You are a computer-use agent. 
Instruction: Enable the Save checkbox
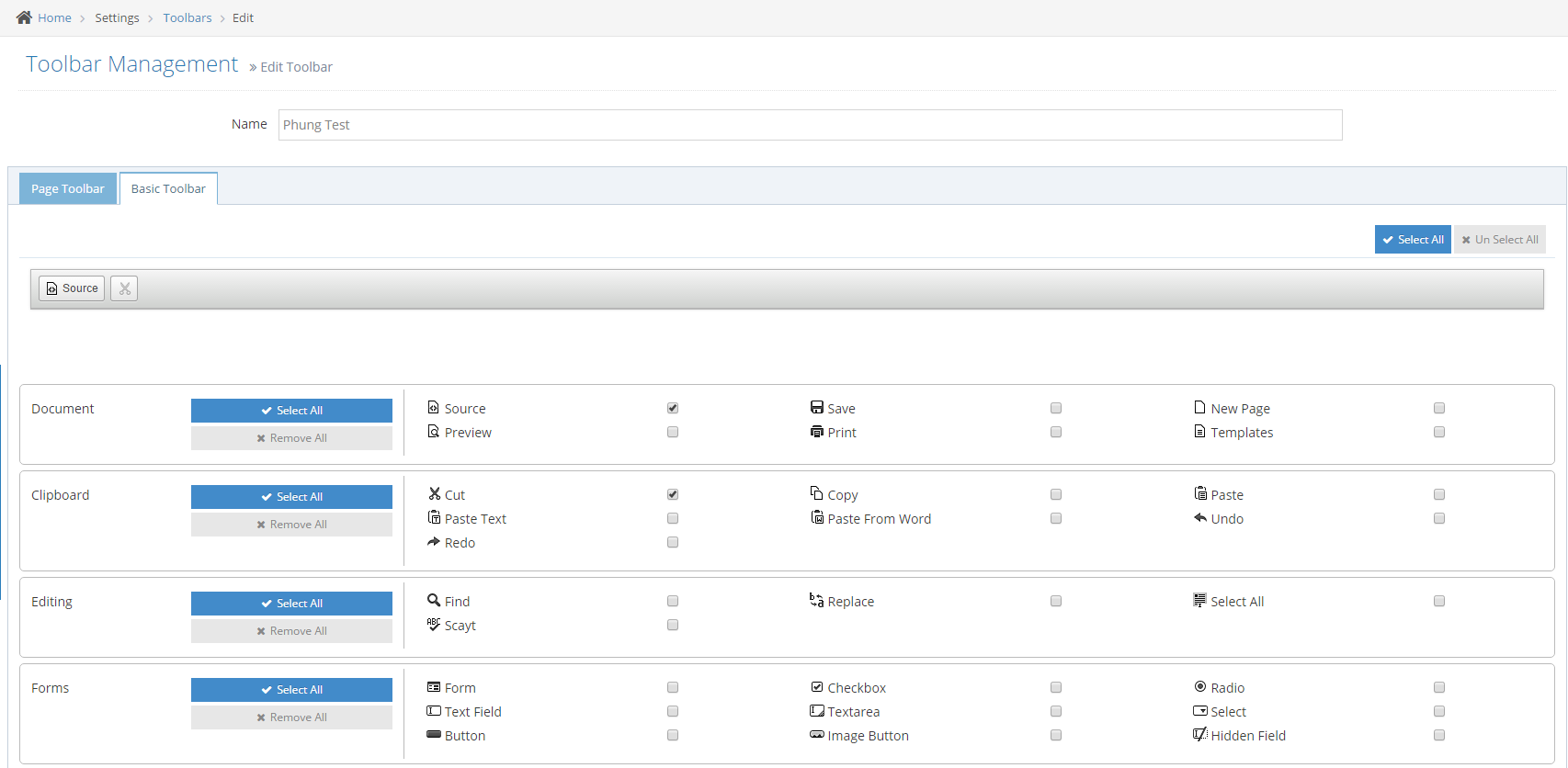(x=1056, y=408)
